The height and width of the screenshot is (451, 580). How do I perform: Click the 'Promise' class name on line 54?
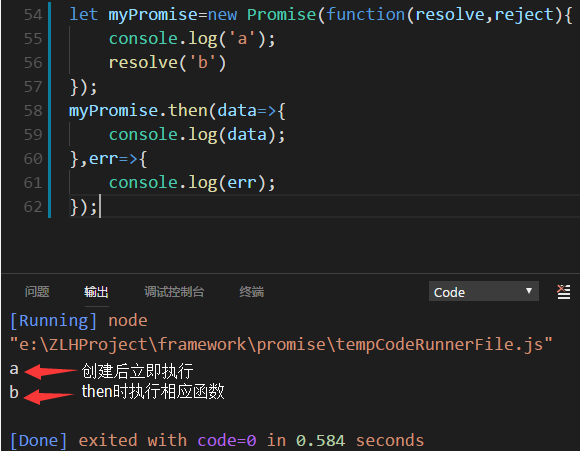point(281,15)
